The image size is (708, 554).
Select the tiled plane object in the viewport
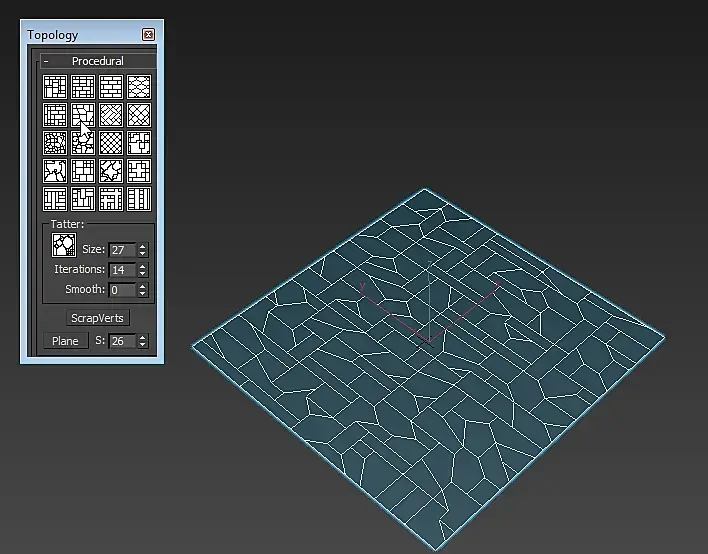428,370
